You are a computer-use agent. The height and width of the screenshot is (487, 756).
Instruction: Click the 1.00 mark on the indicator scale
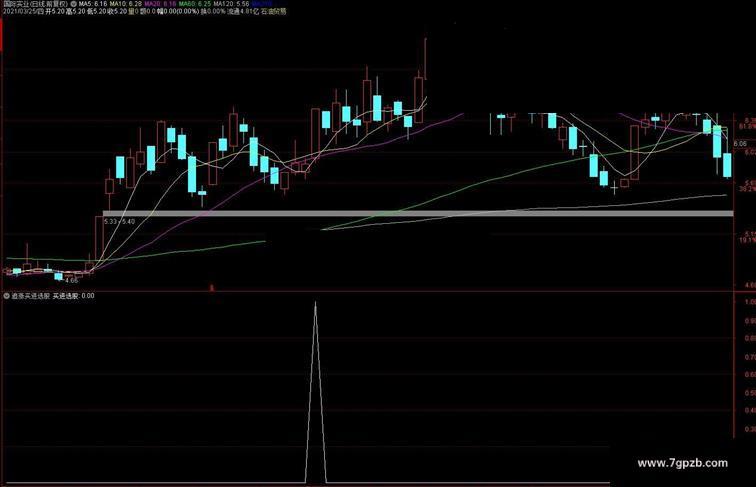pos(750,302)
